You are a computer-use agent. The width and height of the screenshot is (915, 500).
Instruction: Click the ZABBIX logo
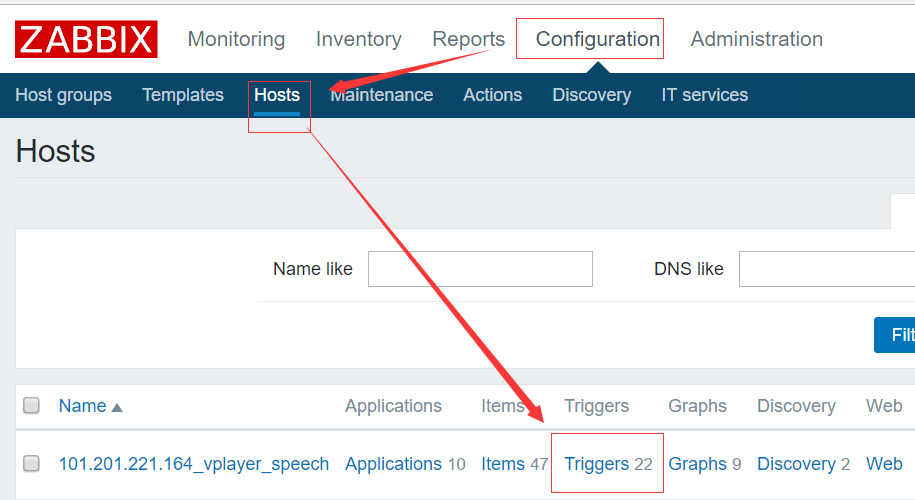(86, 39)
